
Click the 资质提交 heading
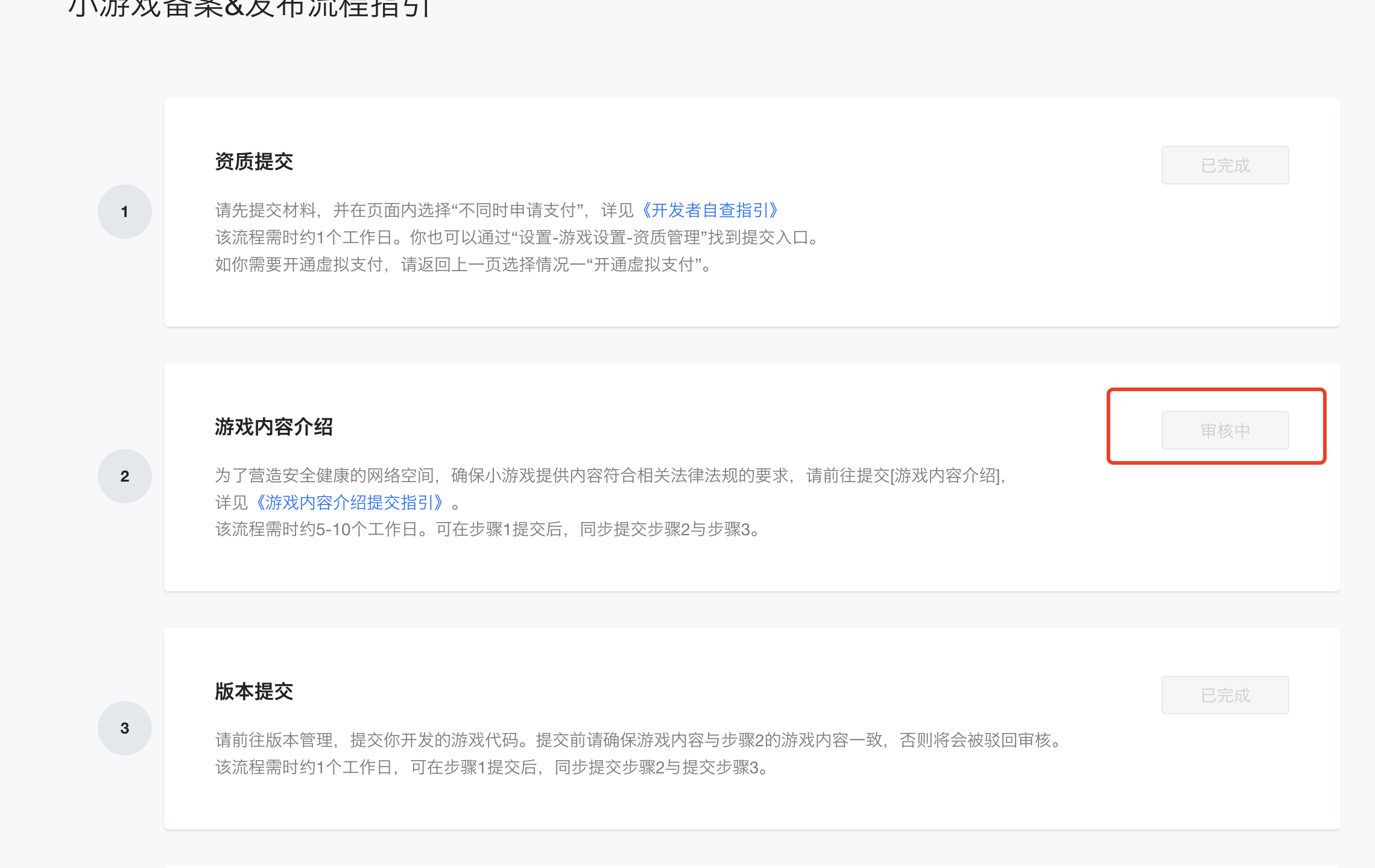click(x=254, y=162)
